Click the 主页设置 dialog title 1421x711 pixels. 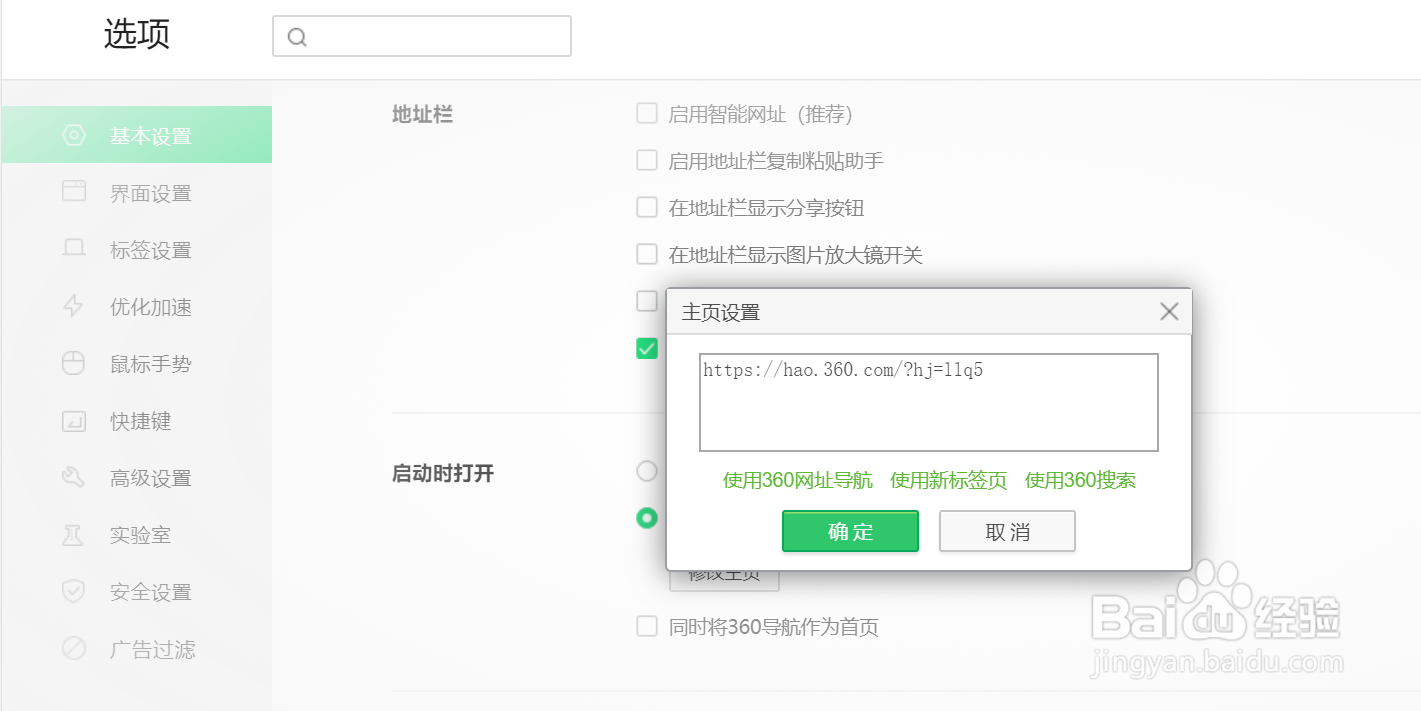click(721, 313)
